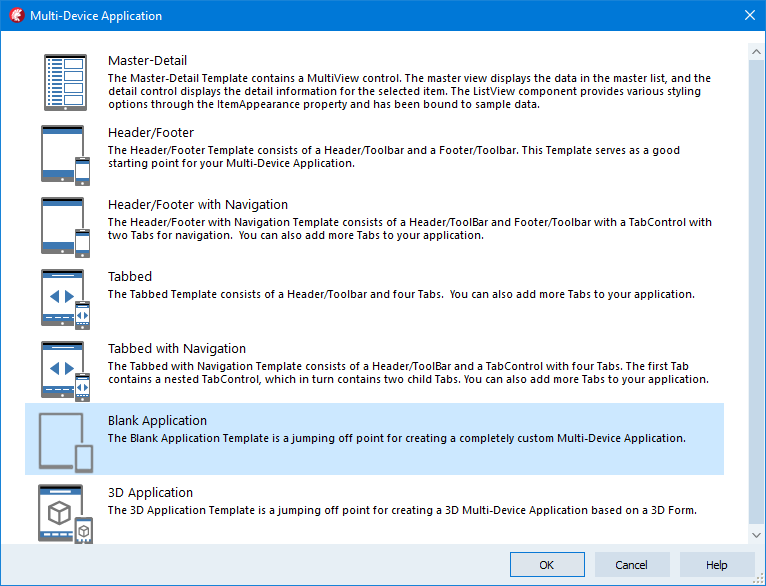Click the Header/Footer template icon

tap(65, 155)
